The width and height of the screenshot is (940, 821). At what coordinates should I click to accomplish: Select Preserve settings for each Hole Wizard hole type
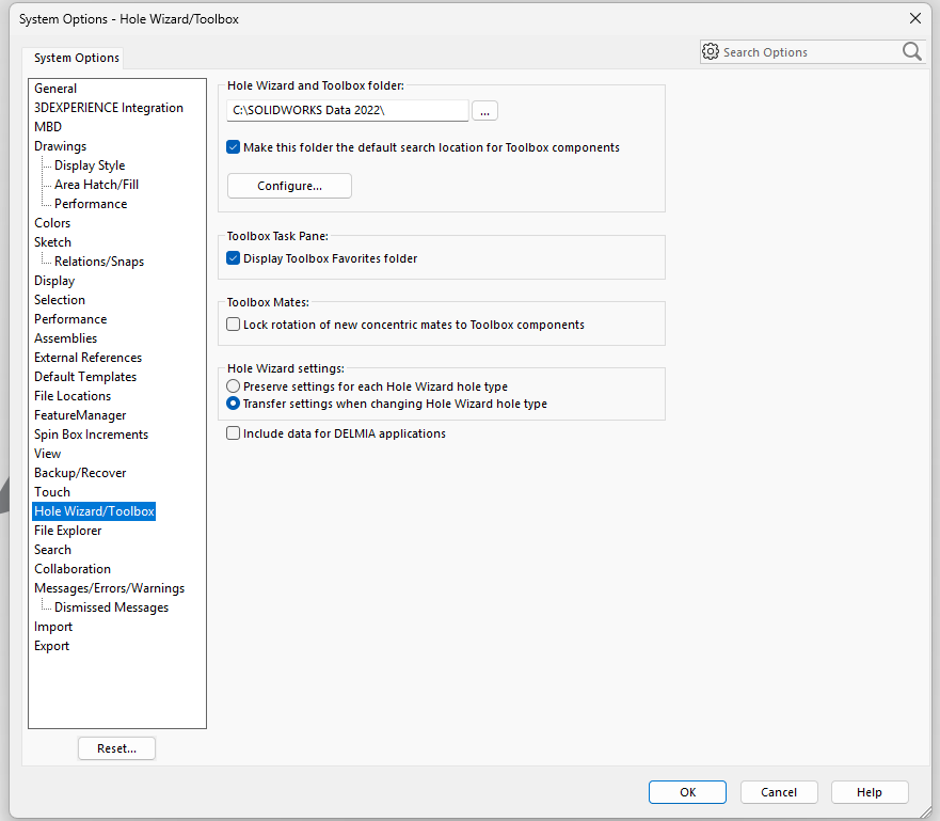(x=233, y=386)
